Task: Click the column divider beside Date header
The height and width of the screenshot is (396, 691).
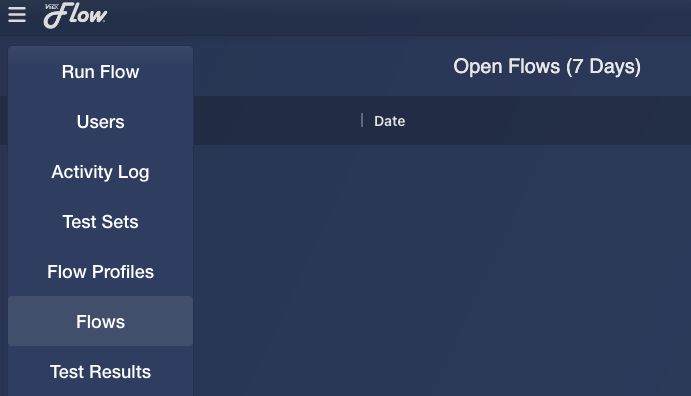Action: tap(362, 120)
